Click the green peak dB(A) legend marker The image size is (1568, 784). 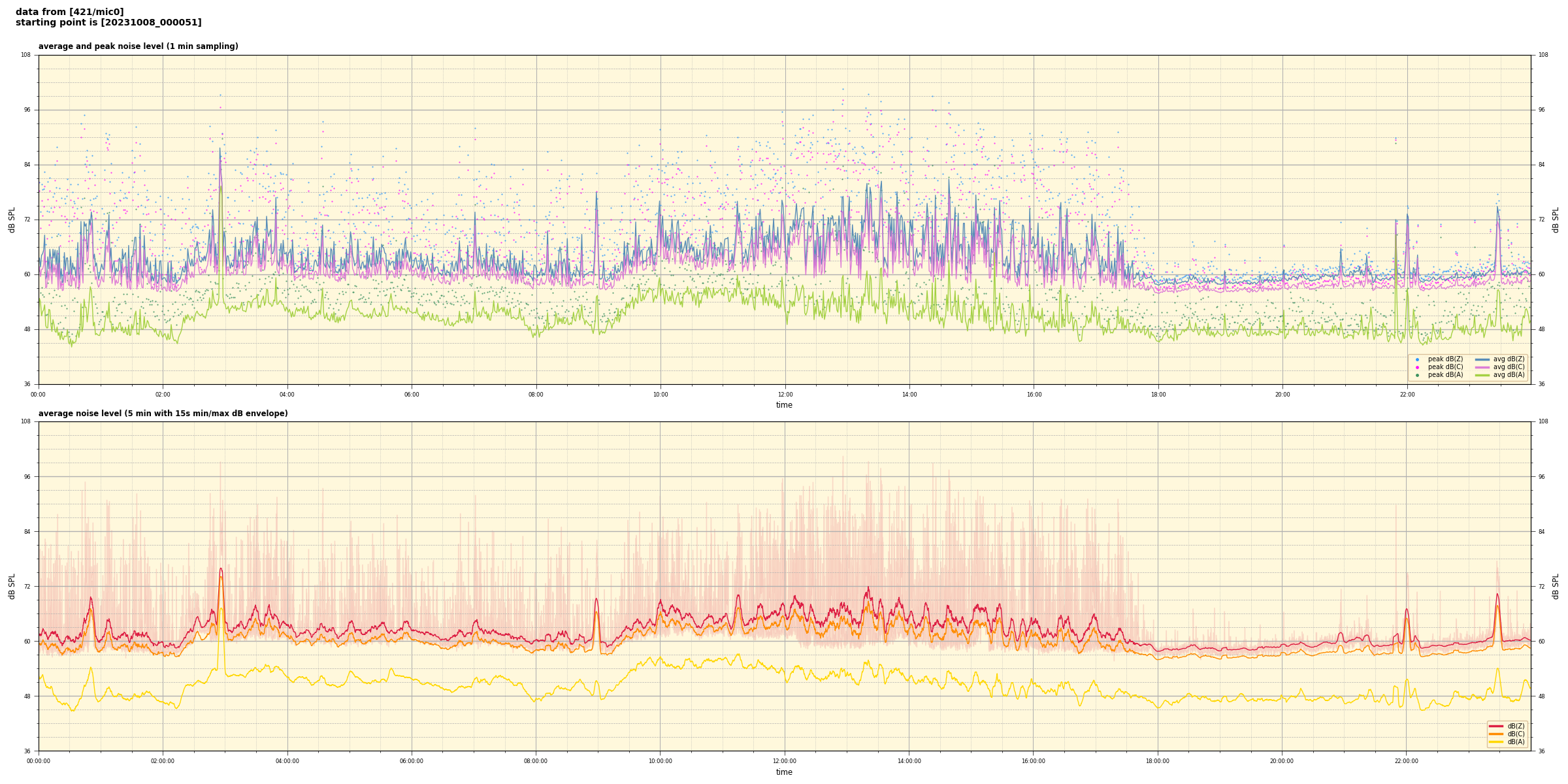pos(1417,375)
